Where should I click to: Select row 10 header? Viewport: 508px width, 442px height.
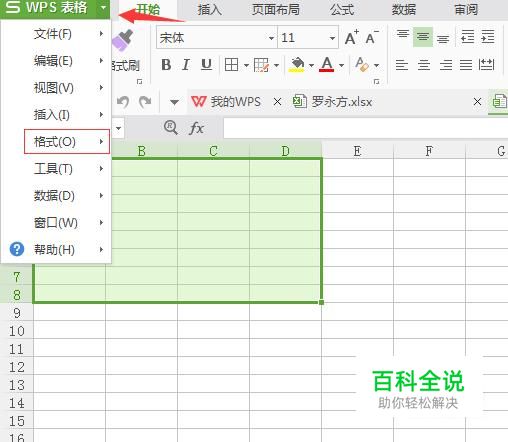pos(17,331)
